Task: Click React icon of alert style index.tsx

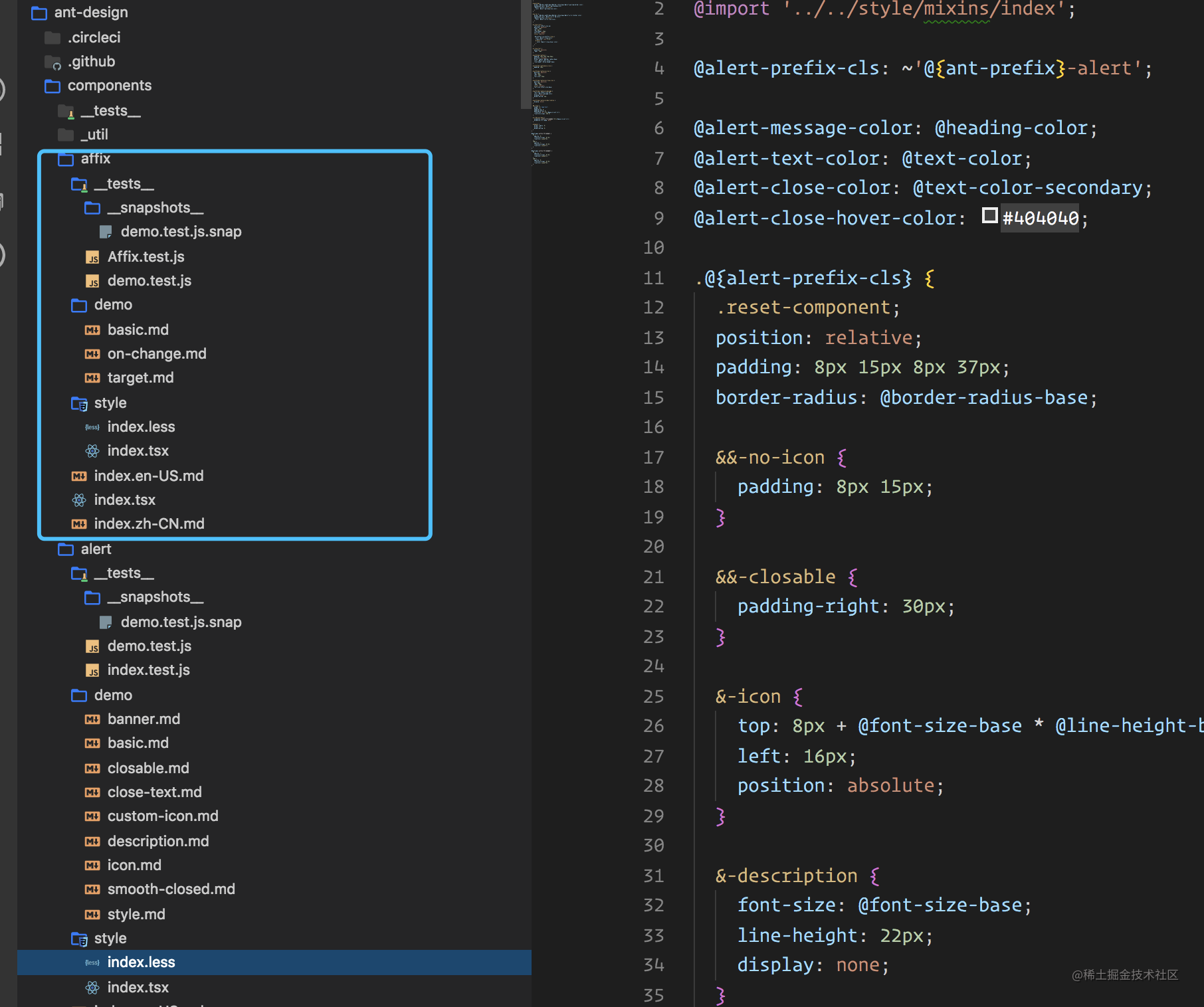Action: pos(92,988)
